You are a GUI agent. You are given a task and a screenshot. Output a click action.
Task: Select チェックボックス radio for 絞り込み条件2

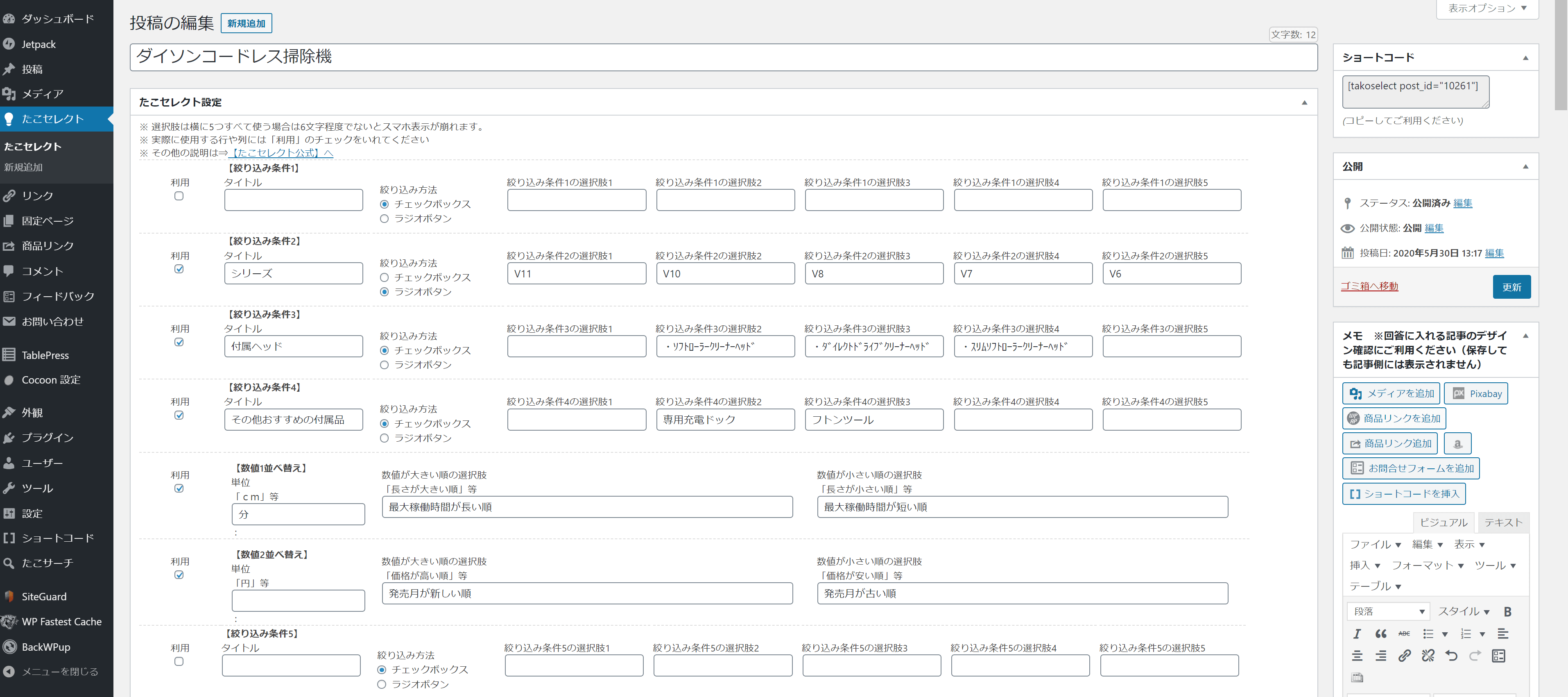[384, 277]
